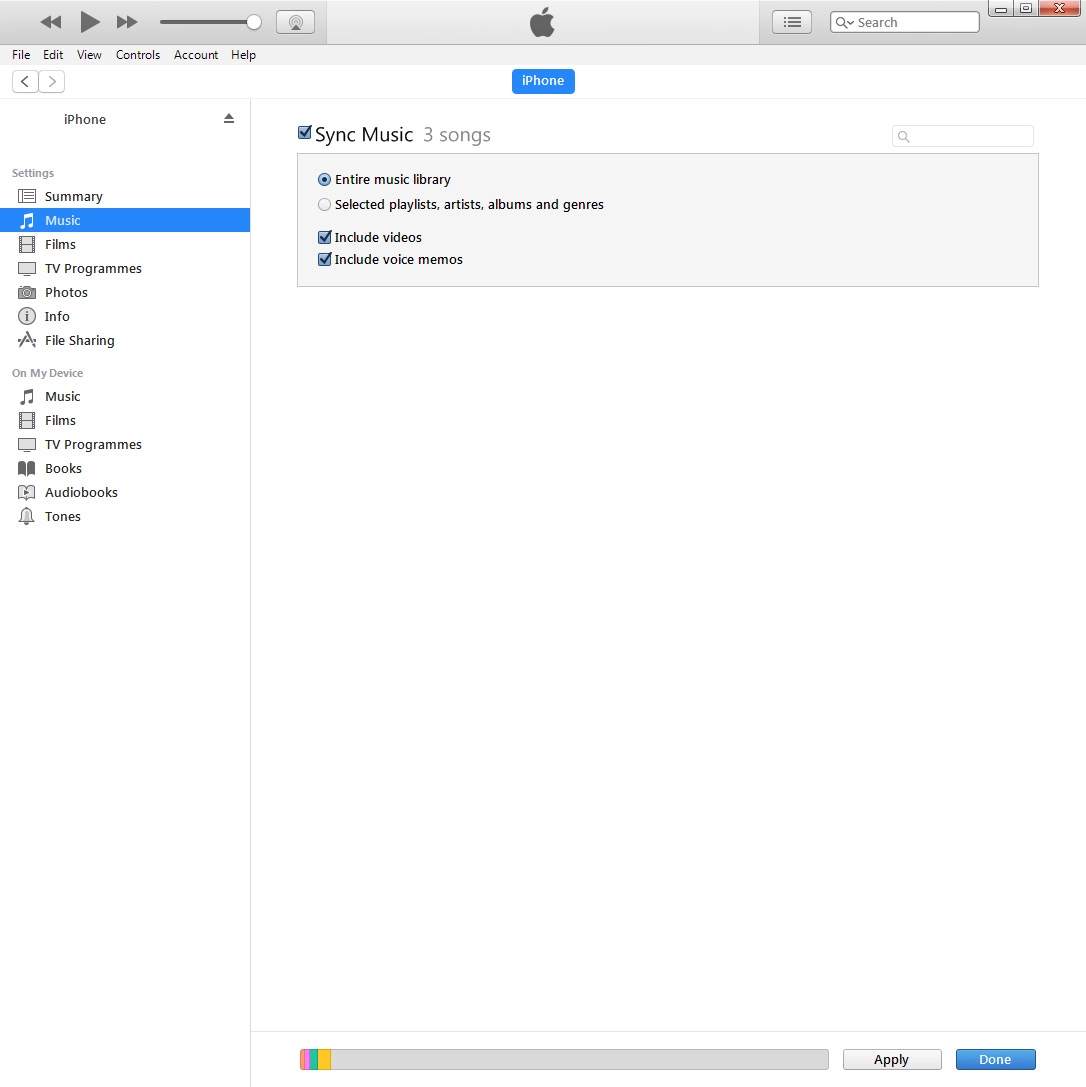
Task: Show Tones on my device
Action: point(62,516)
